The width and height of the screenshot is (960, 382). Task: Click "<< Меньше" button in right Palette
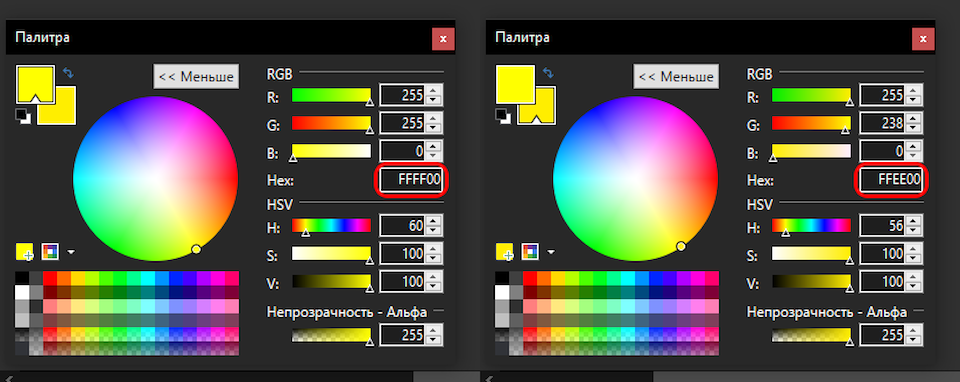[x=676, y=77]
